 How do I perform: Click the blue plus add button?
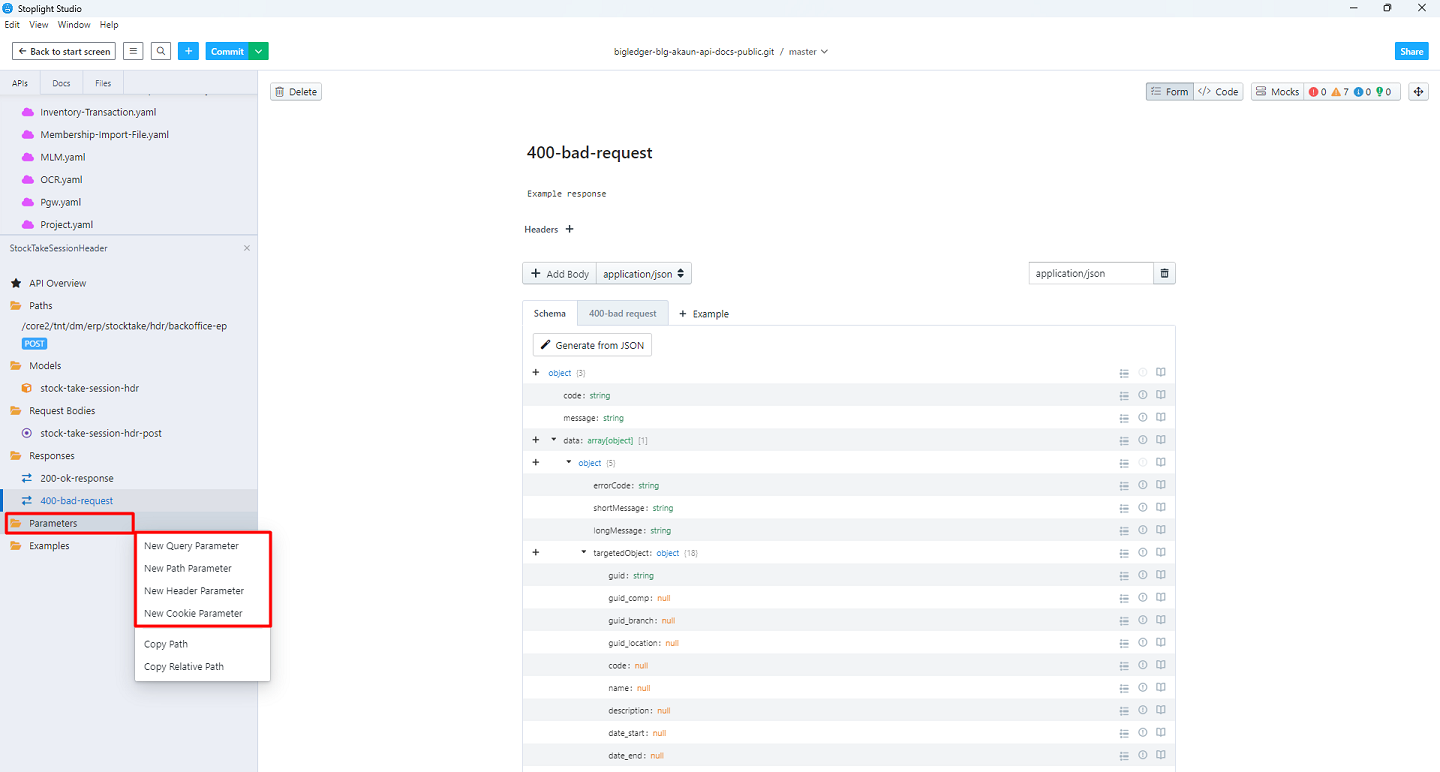(188, 51)
